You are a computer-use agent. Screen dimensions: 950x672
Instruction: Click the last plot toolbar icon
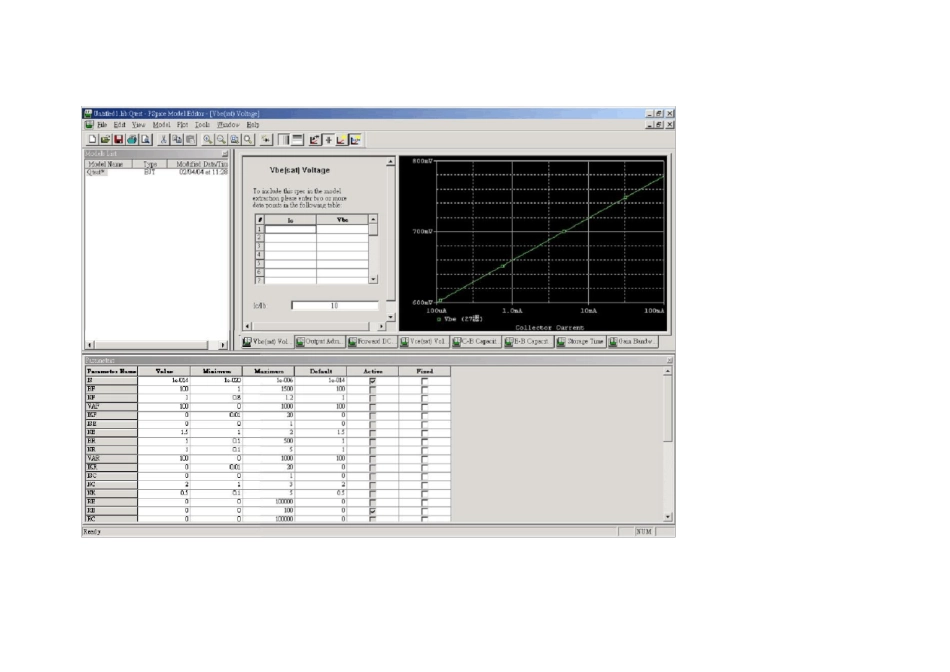[355, 139]
